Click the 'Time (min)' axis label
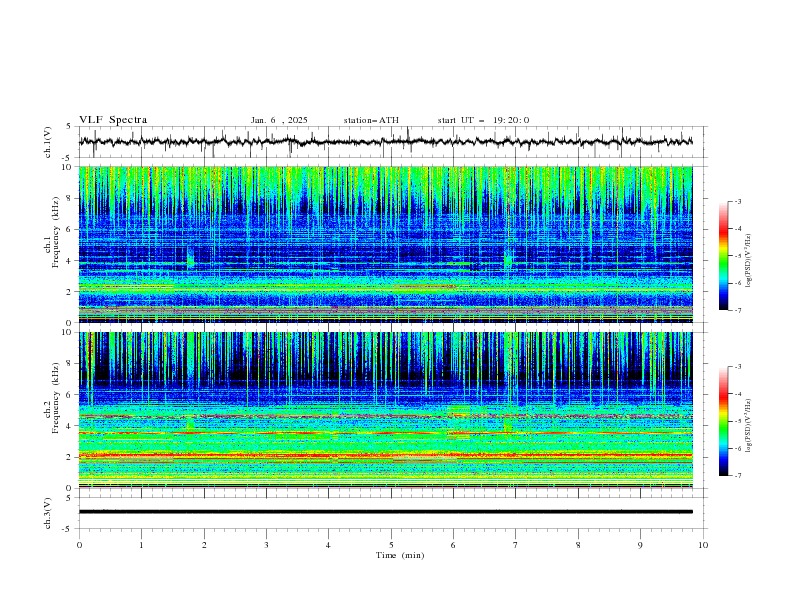Image resolution: width=792 pixels, height=612 pixels. click(x=400, y=555)
